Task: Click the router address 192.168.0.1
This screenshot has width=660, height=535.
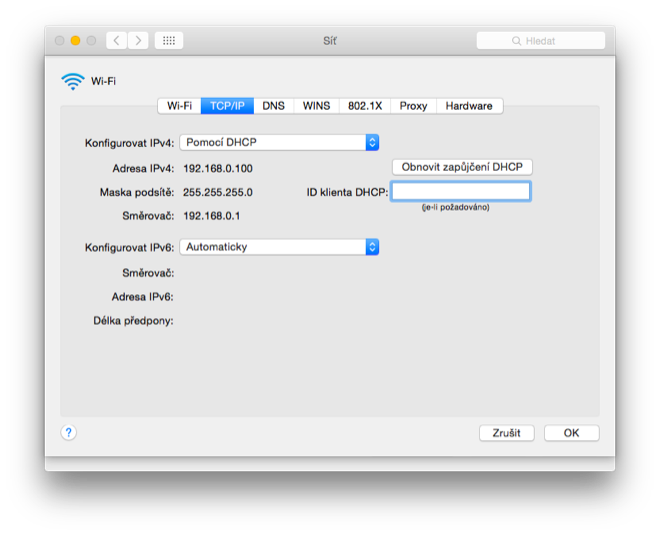Action: [212, 216]
